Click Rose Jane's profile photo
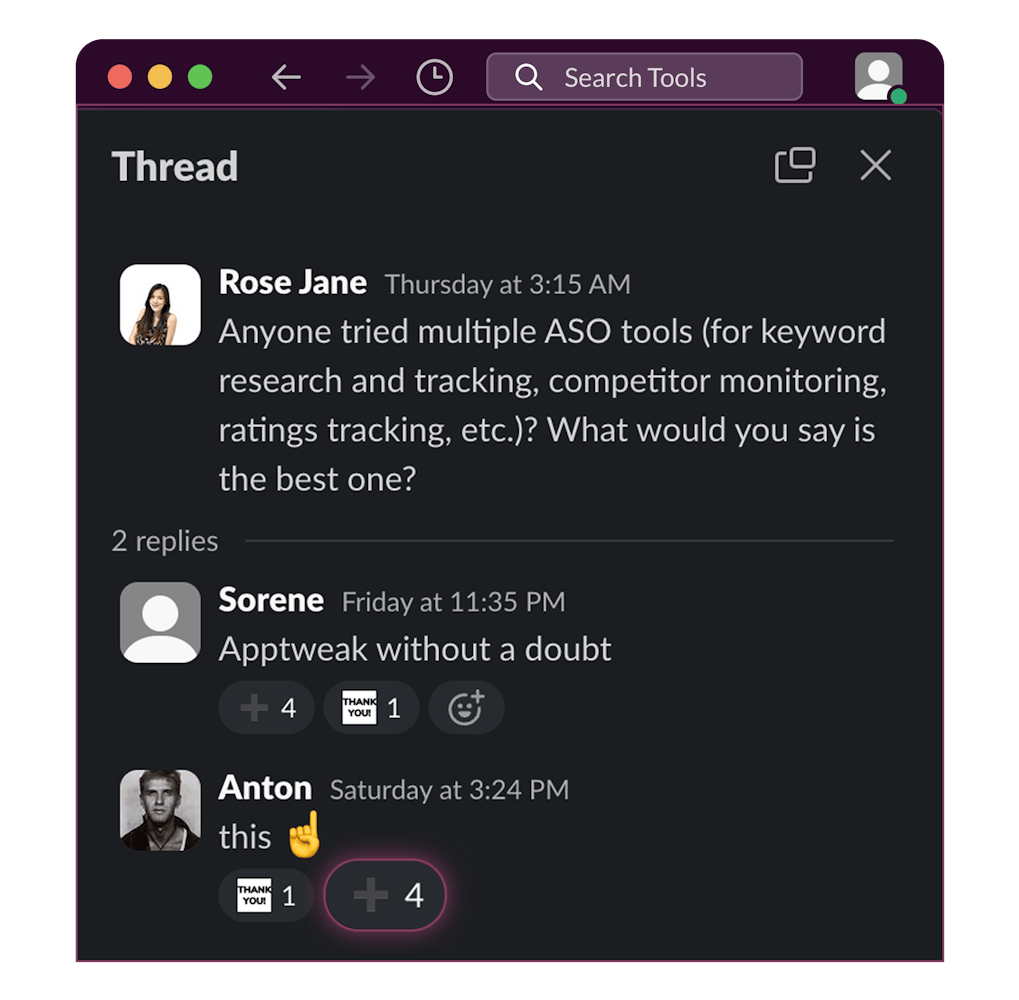Viewport: 1019px width, 1000px height. coord(159,304)
